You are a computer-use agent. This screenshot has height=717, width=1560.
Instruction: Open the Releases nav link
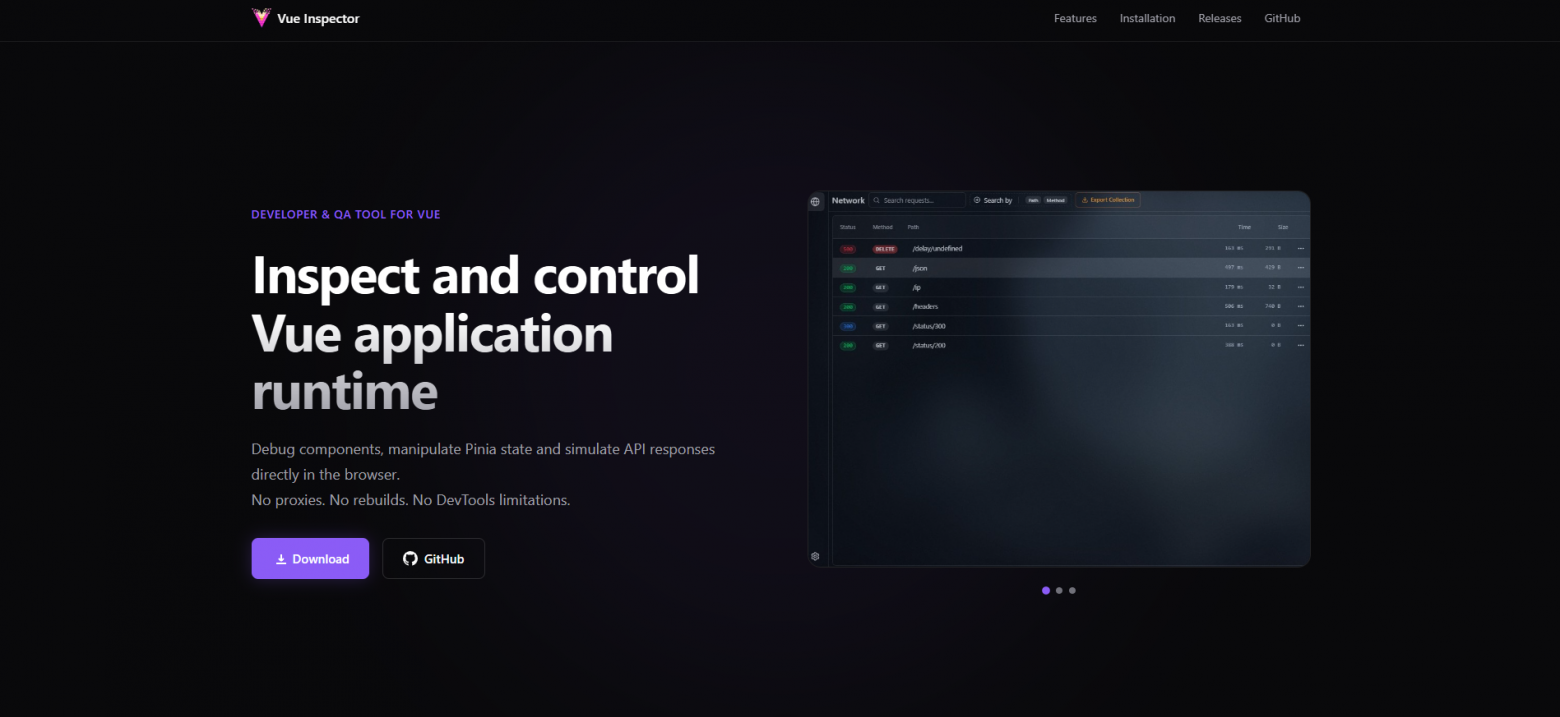[1219, 19]
